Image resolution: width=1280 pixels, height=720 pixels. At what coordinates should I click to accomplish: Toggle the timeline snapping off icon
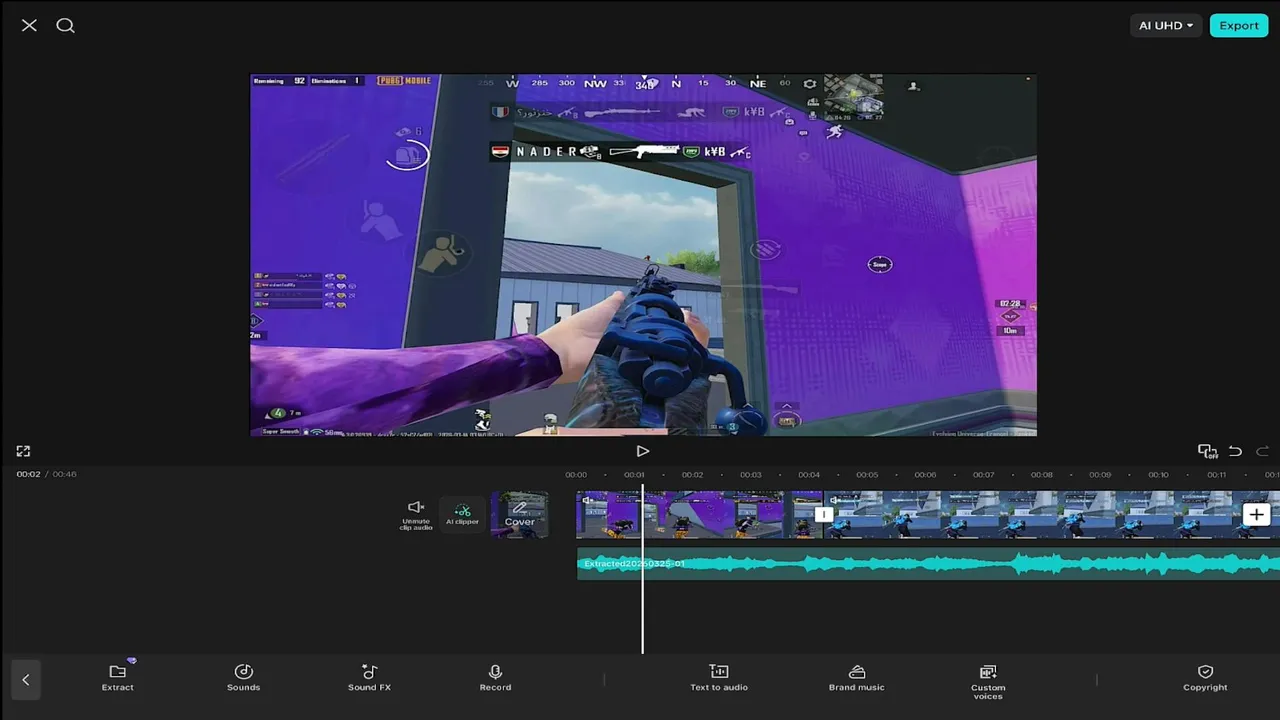pyautogui.click(x=1207, y=451)
